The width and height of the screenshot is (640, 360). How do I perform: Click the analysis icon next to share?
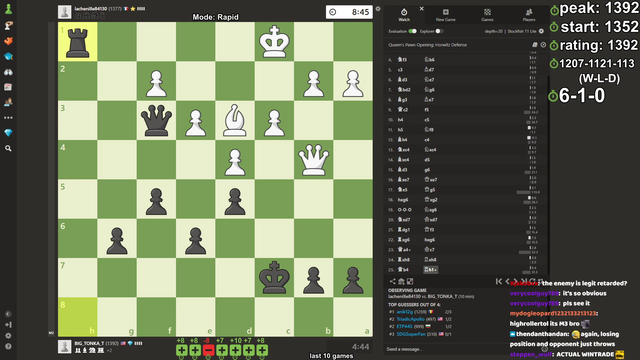[401, 281]
